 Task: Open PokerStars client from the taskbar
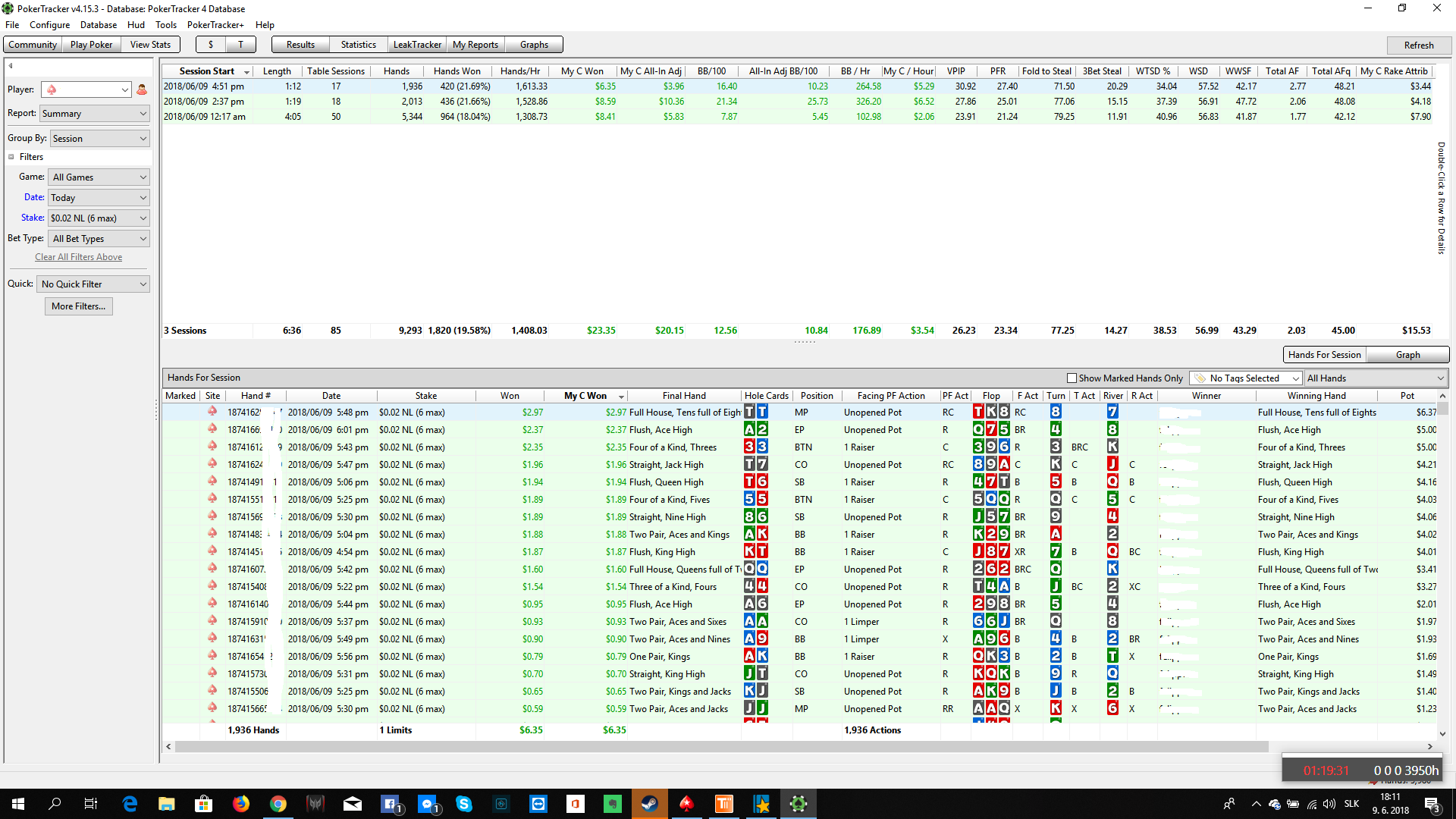pyautogui.click(x=687, y=804)
